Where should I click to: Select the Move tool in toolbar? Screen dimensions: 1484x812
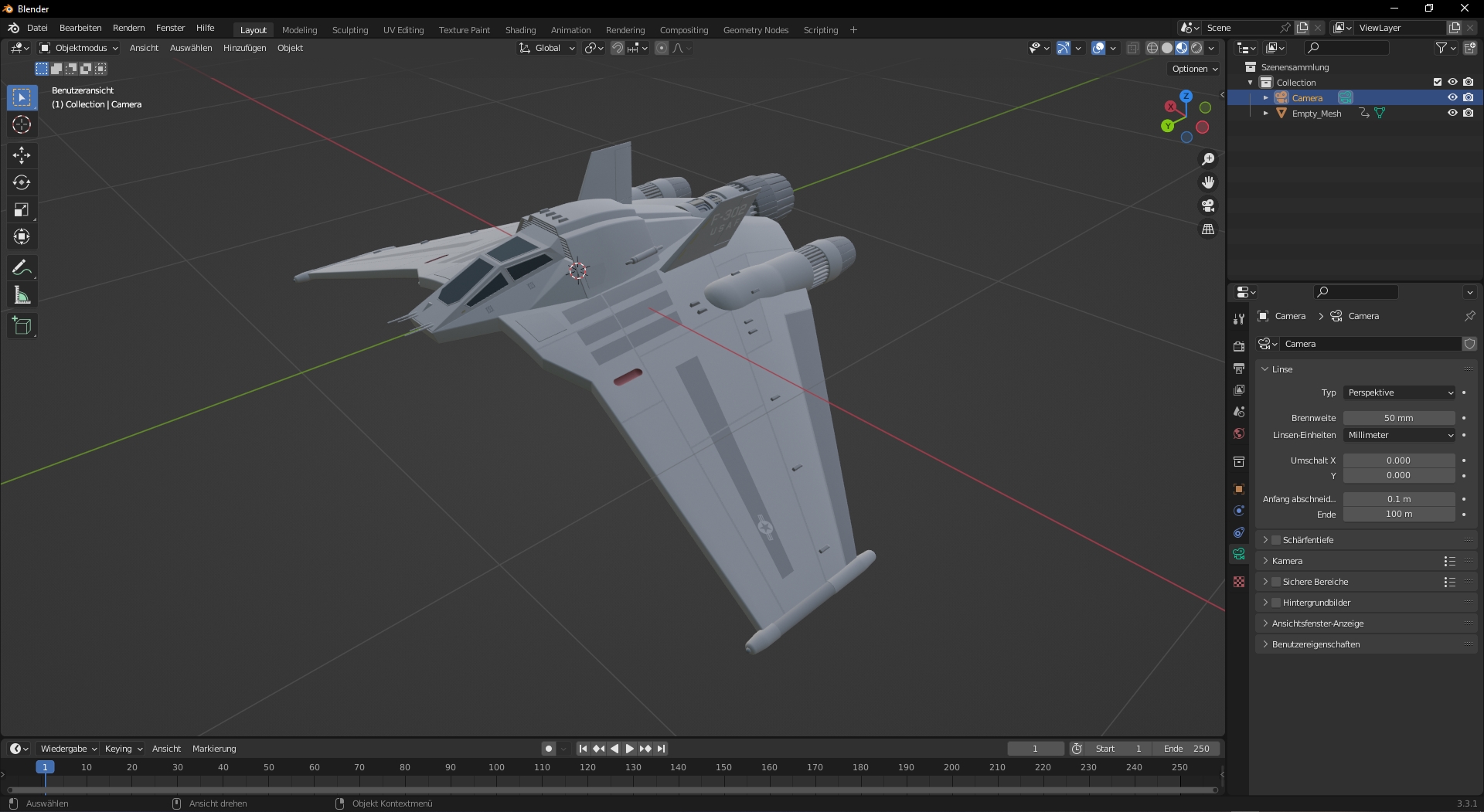pyautogui.click(x=22, y=155)
